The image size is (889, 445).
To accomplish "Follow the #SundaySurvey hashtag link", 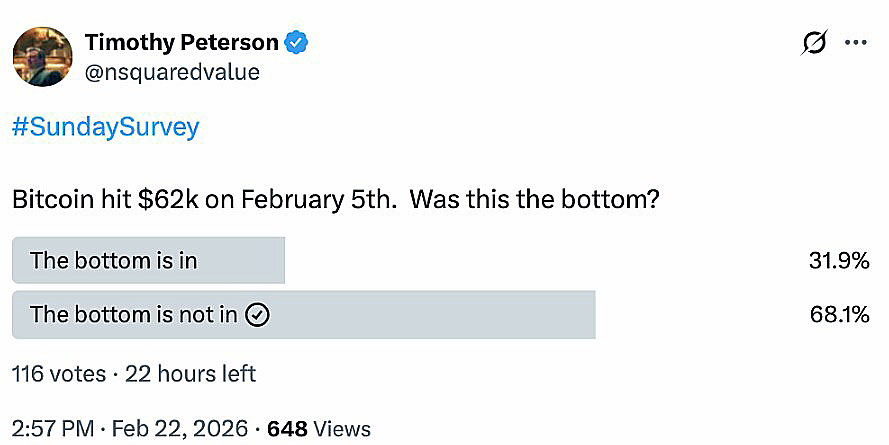I will click(105, 127).
